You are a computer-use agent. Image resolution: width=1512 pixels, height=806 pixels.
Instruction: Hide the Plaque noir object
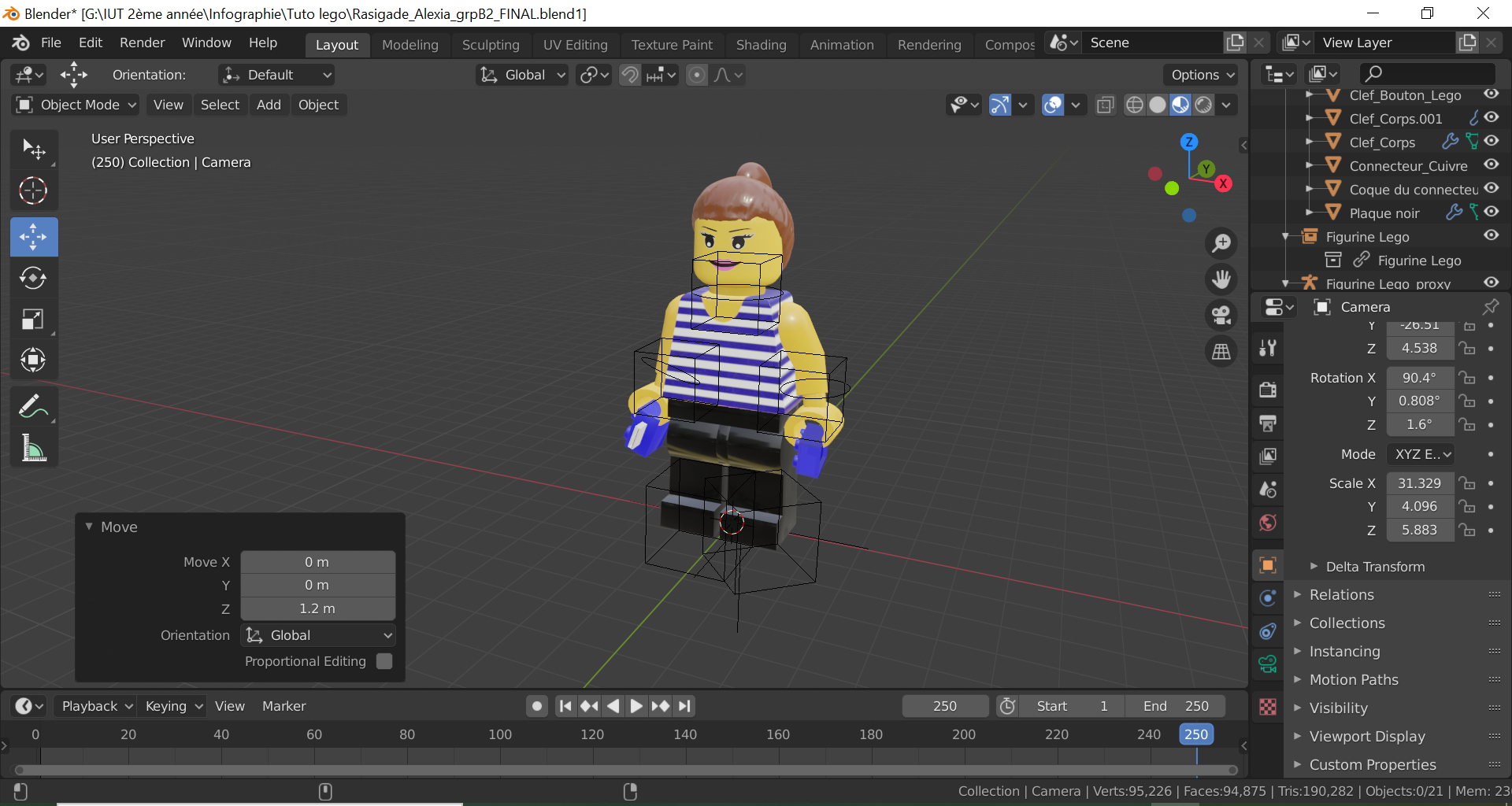[x=1492, y=212]
